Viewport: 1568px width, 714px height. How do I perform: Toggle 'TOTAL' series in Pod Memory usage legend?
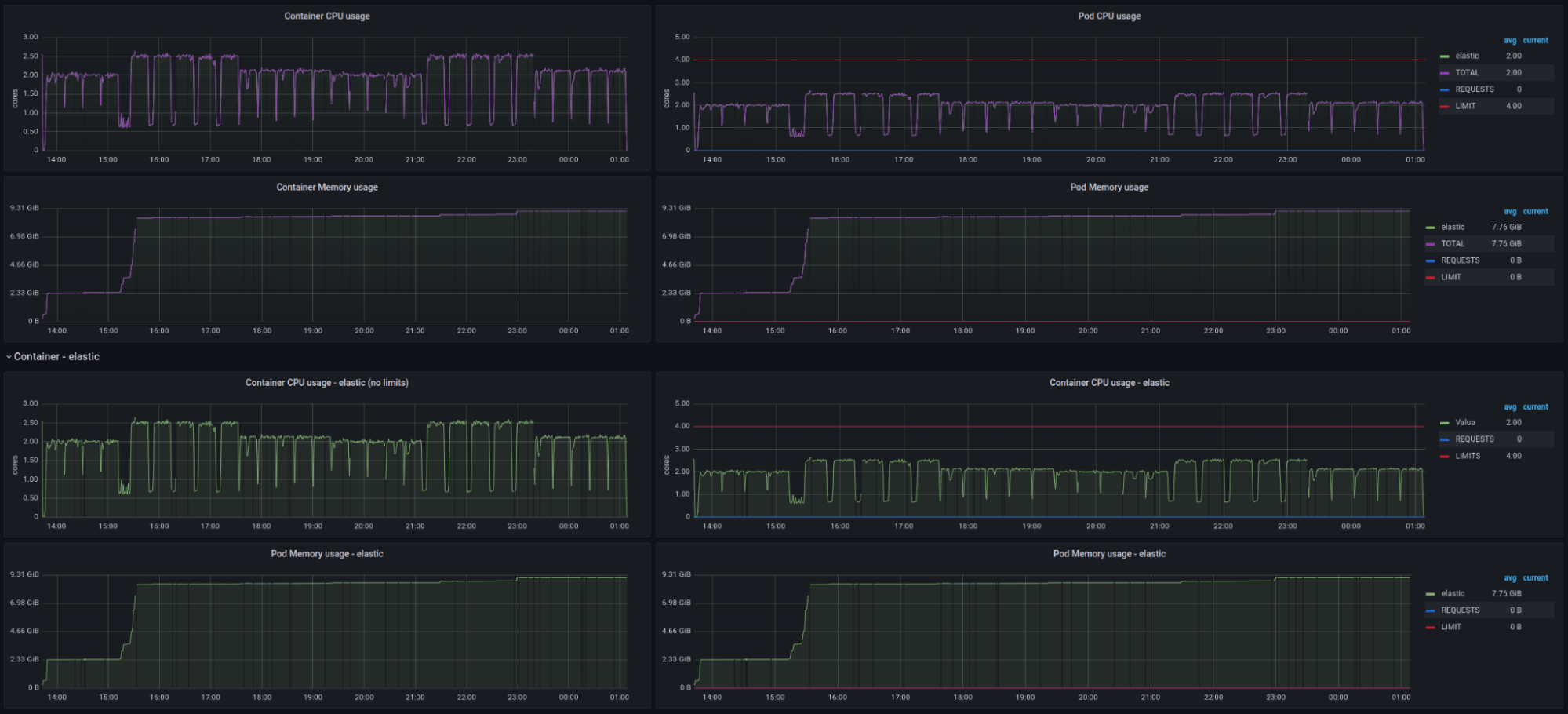[x=1453, y=244]
